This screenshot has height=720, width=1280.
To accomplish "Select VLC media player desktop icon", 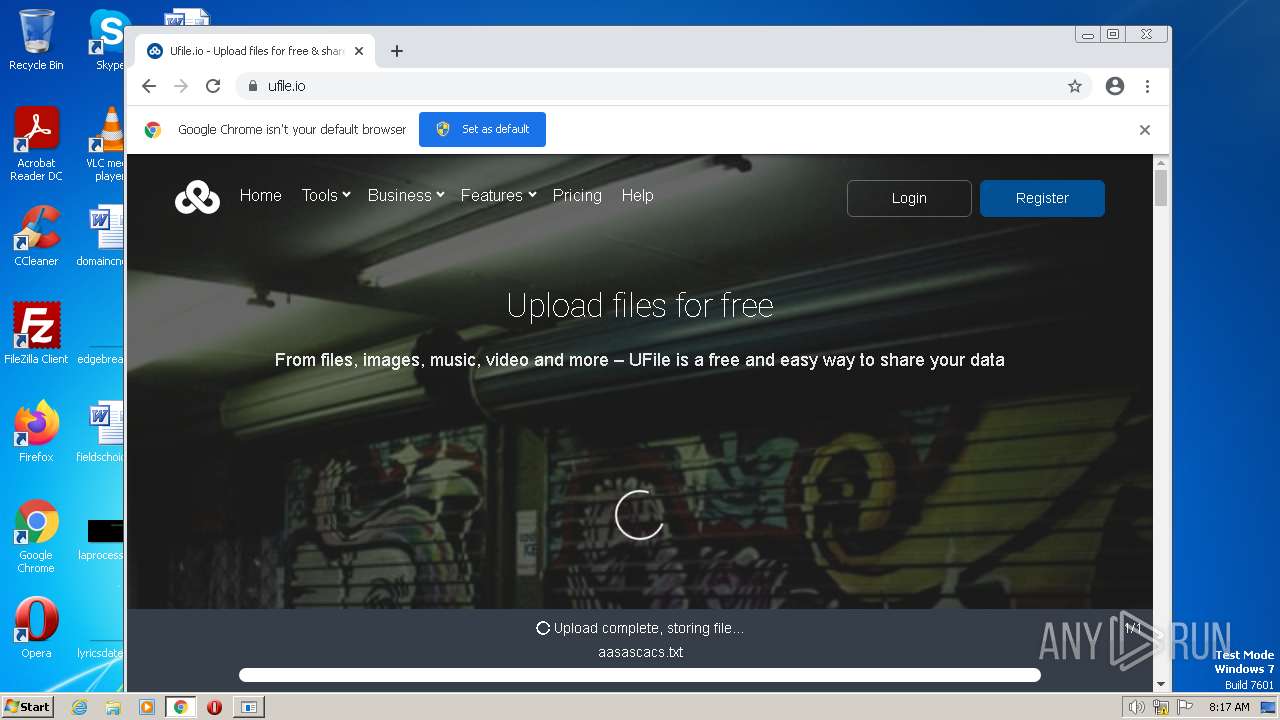I will click(x=105, y=145).
